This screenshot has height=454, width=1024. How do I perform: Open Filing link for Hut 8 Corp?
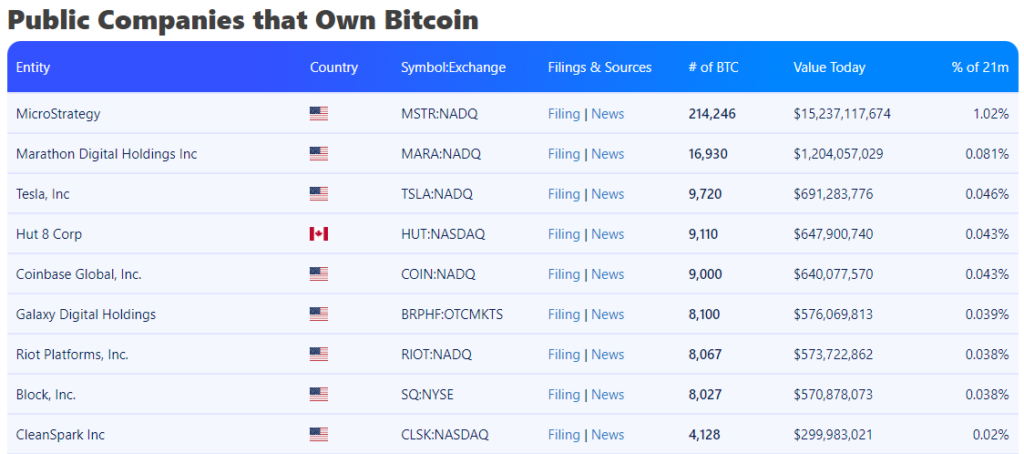(564, 234)
